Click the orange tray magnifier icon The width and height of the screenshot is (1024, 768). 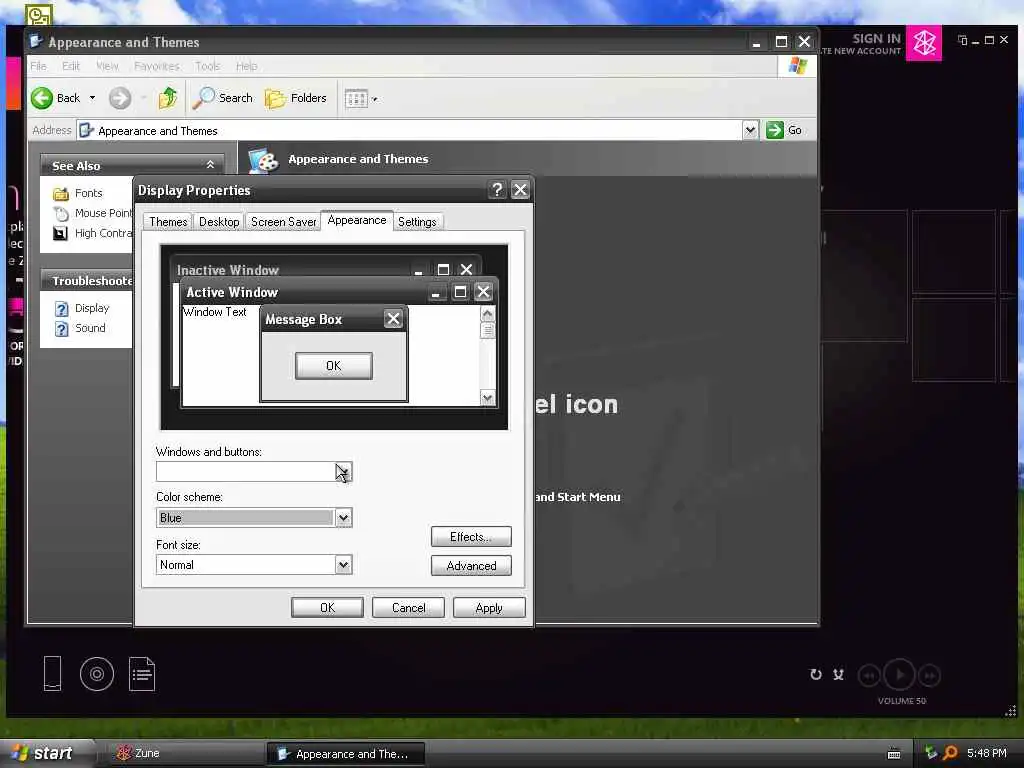point(950,753)
